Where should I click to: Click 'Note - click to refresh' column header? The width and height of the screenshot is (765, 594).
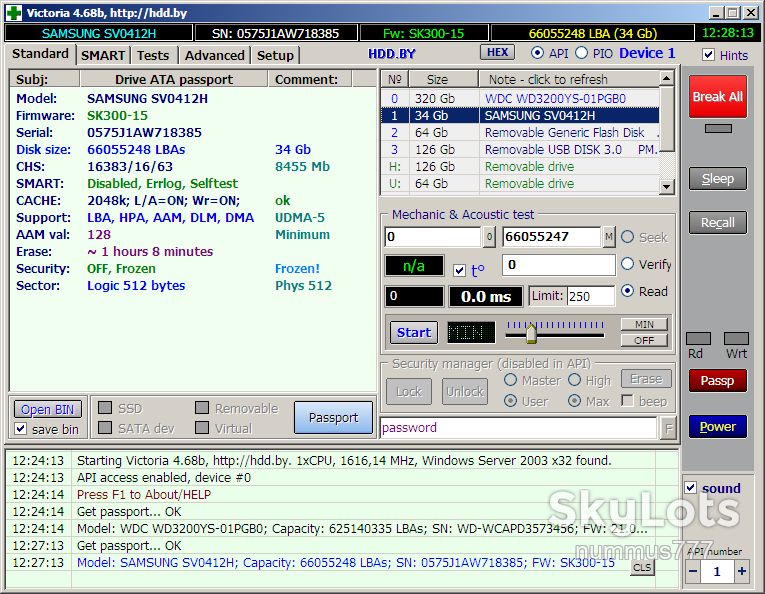coord(569,79)
